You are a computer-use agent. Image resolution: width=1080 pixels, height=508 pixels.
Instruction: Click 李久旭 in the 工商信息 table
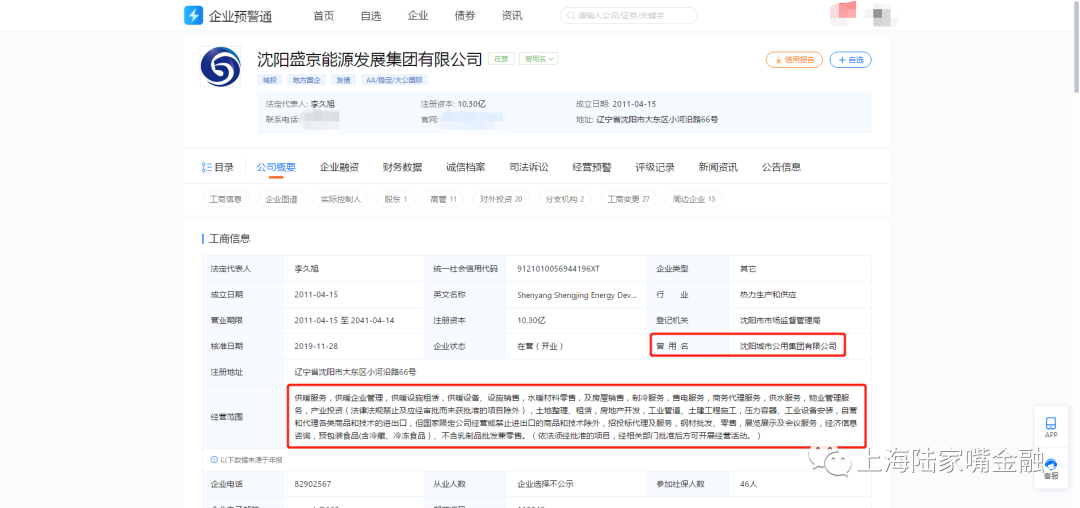pyautogui.click(x=307, y=268)
